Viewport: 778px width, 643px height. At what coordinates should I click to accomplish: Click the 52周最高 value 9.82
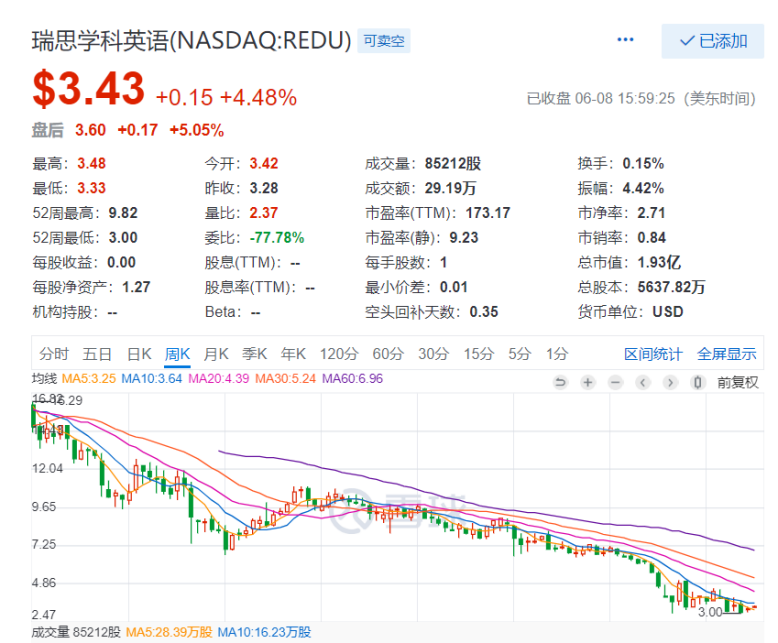pyautogui.click(x=123, y=213)
